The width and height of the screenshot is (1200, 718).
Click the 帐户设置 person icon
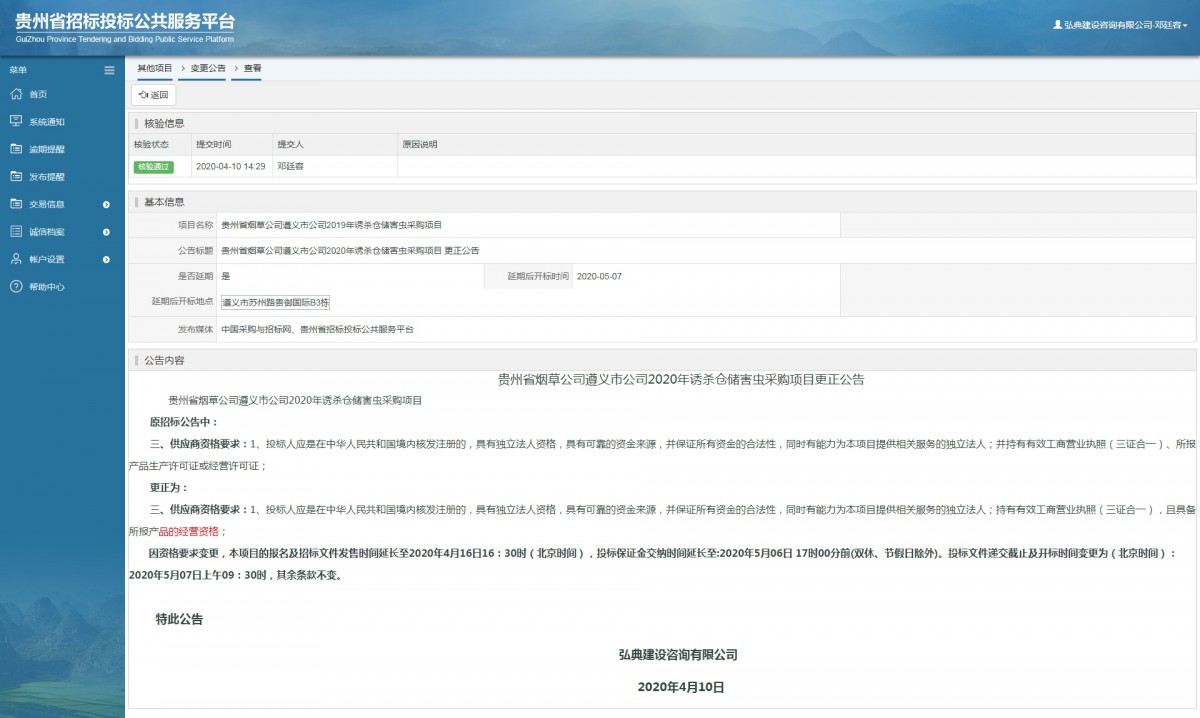coord(15,259)
